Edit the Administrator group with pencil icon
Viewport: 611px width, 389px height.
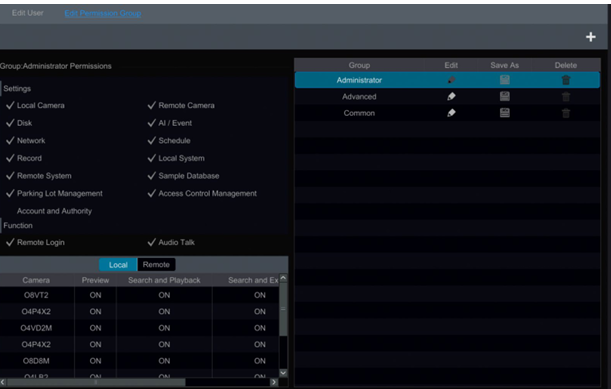(451, 80)
